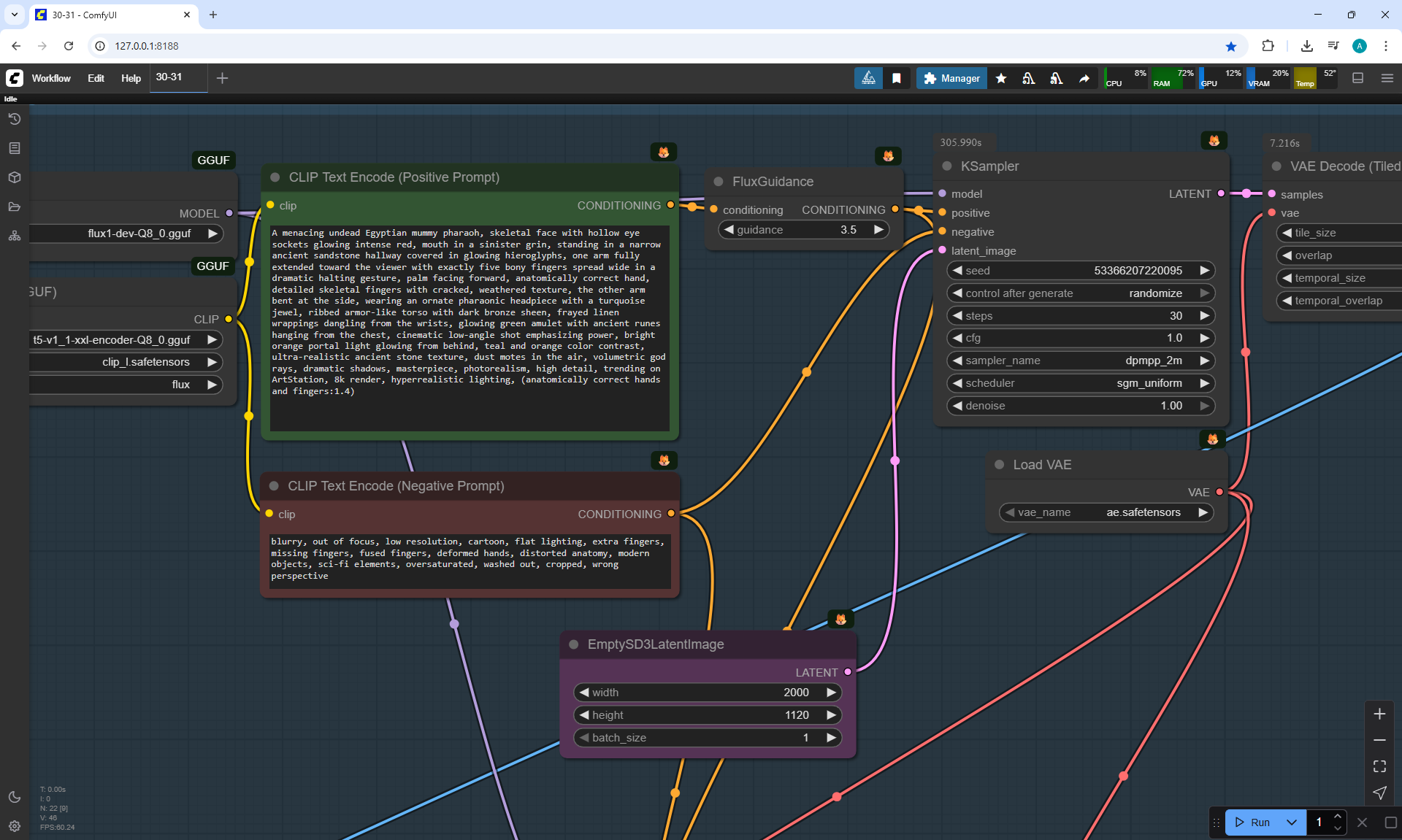The width and height of the screenshot is (1402, 840).
Task: Click the fit view icon in zoom controls
Action: [x=1379, y=766]
